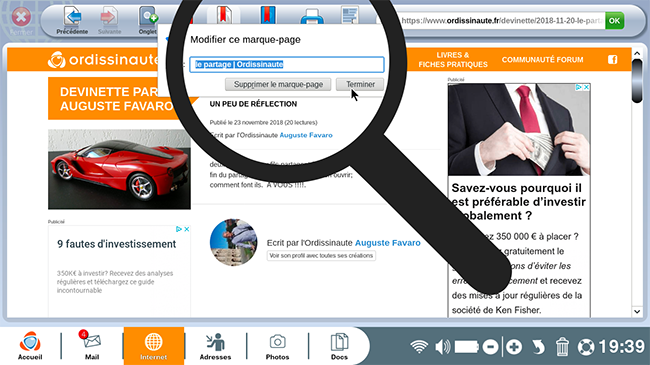
Task: Click the 'Modifier ce marque-page' title
Action: [245, 40]
